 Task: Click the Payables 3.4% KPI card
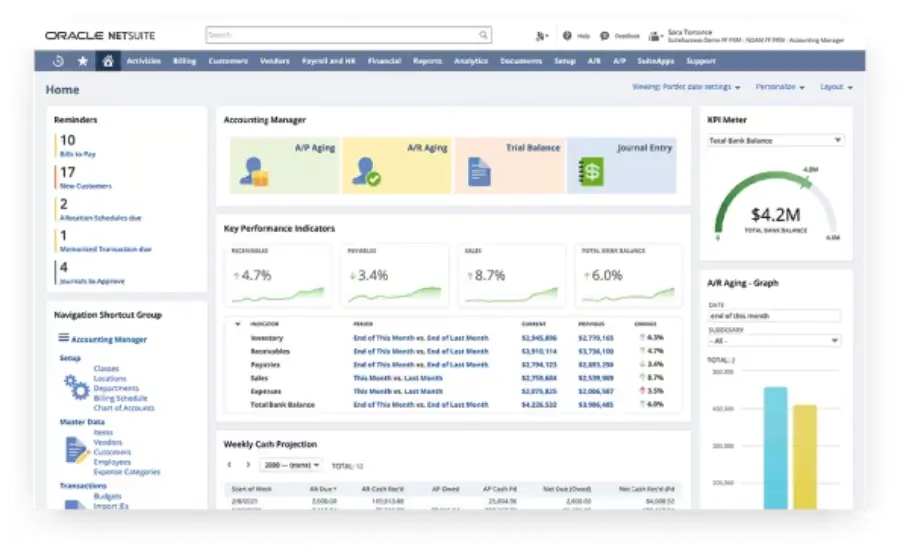coord(395,275)
